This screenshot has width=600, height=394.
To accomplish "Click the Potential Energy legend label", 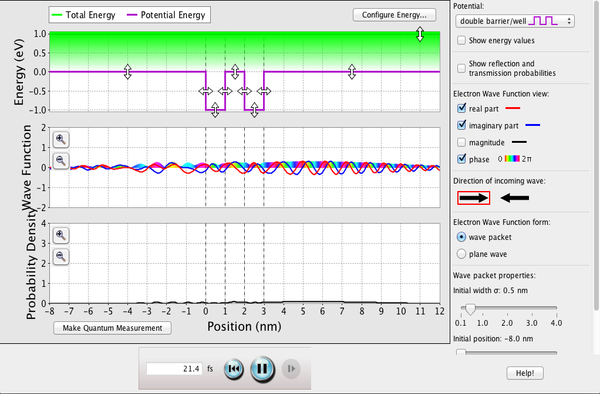I will tap(173, 15).
